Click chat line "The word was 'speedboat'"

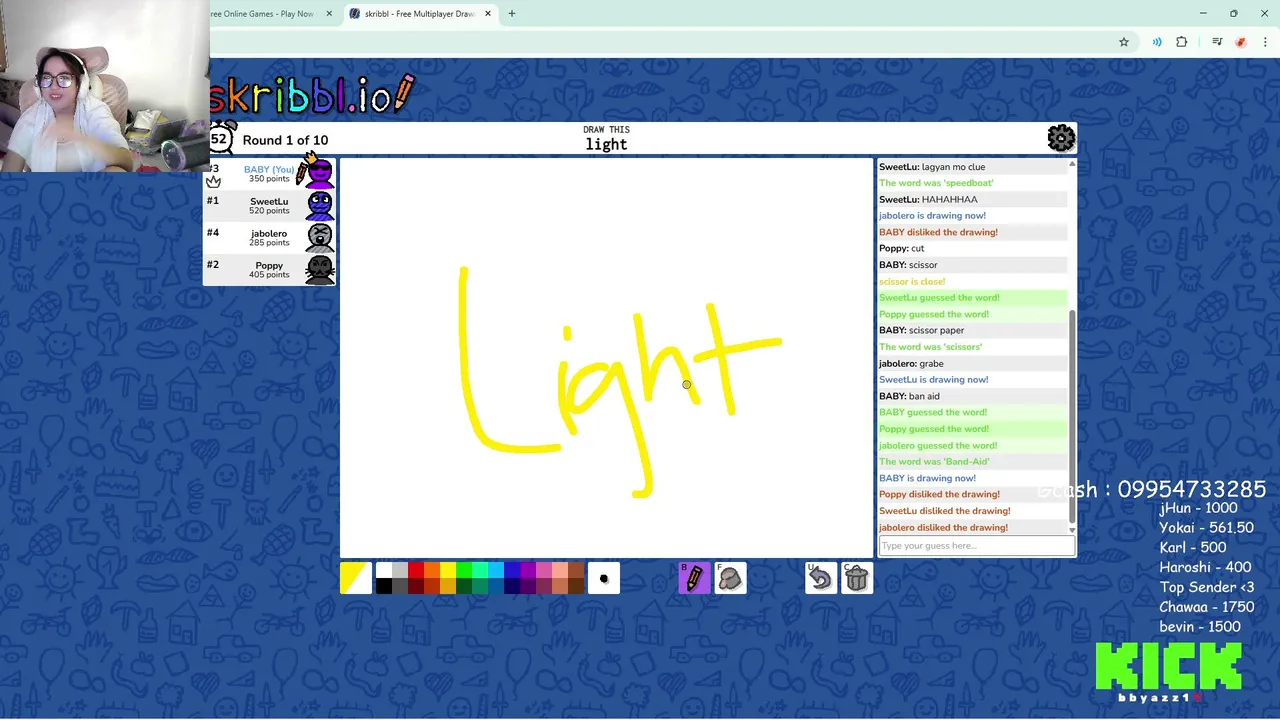[x=972, y=183]
